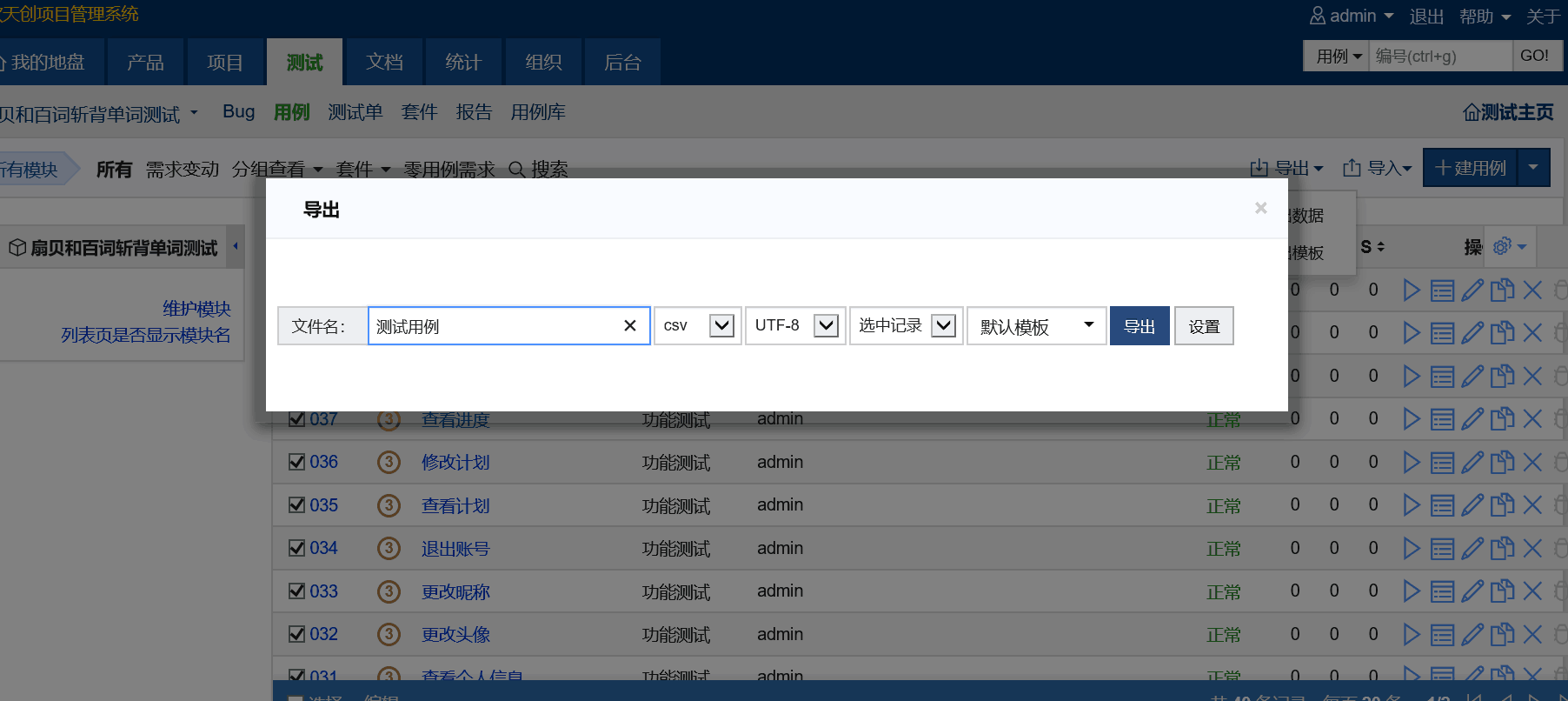Image resolution: width=1568 pixels, height=701 pixels.
Task: Toggle the checkbox for case 034
Action: 297,548
